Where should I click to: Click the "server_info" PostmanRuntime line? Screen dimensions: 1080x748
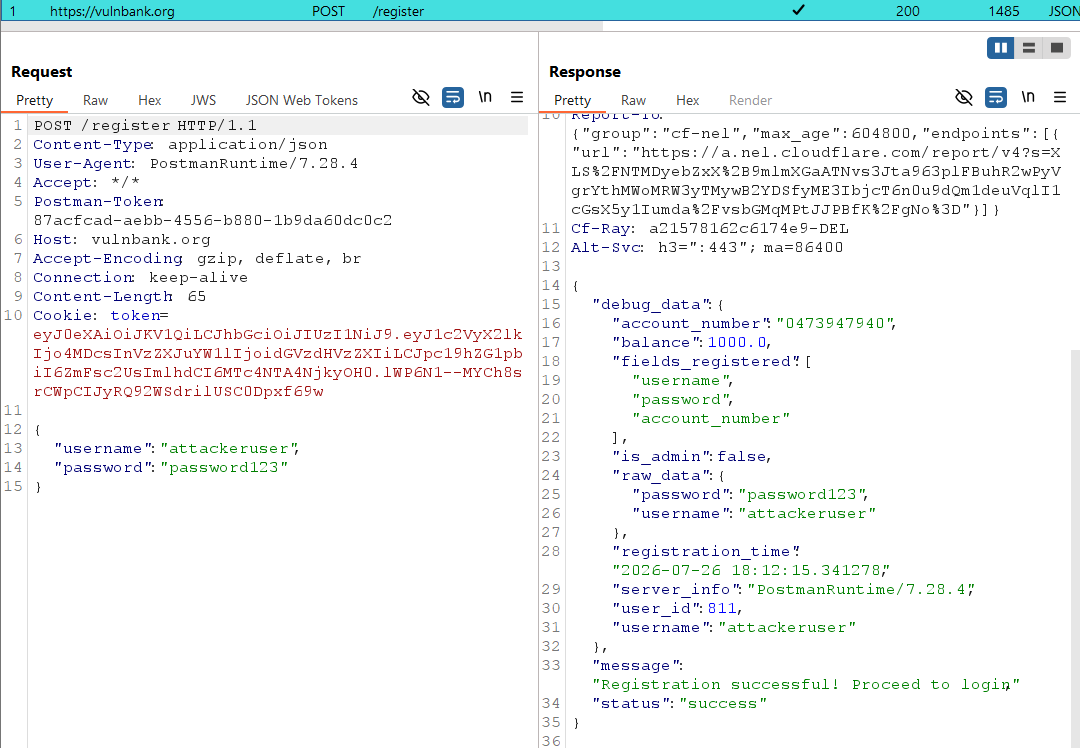point(793,590)
